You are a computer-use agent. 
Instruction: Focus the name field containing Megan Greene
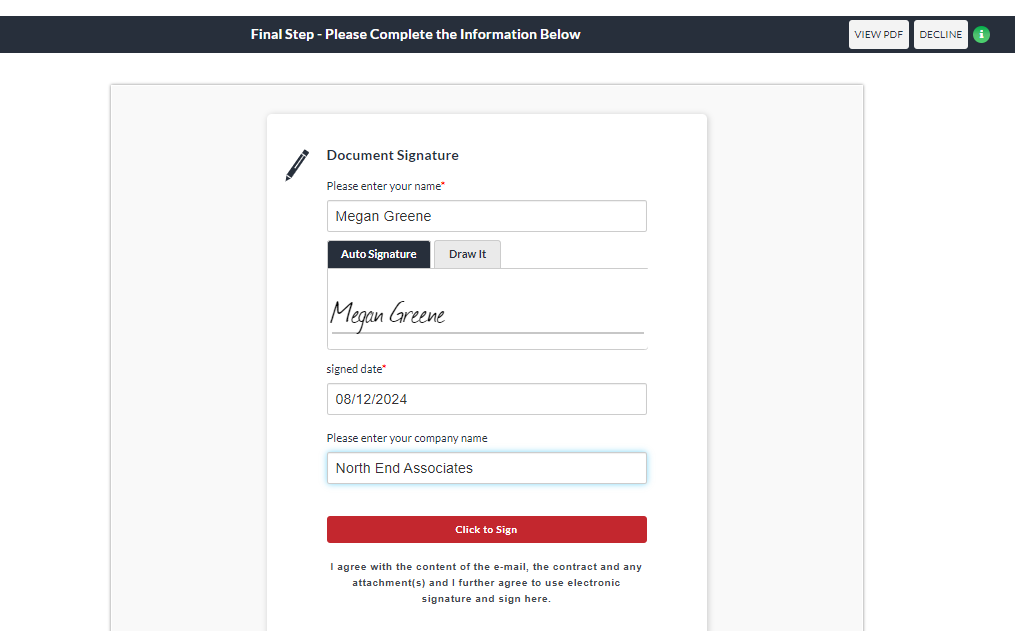[486, 216]
